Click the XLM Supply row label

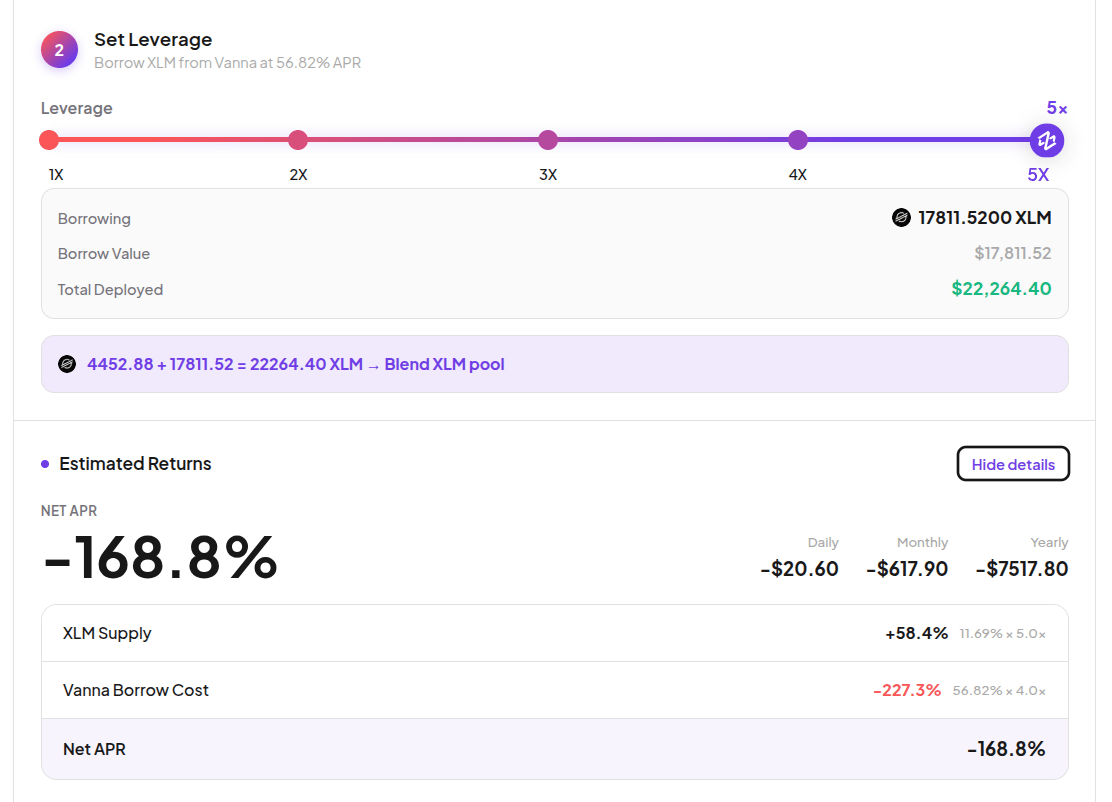[107, 633]
